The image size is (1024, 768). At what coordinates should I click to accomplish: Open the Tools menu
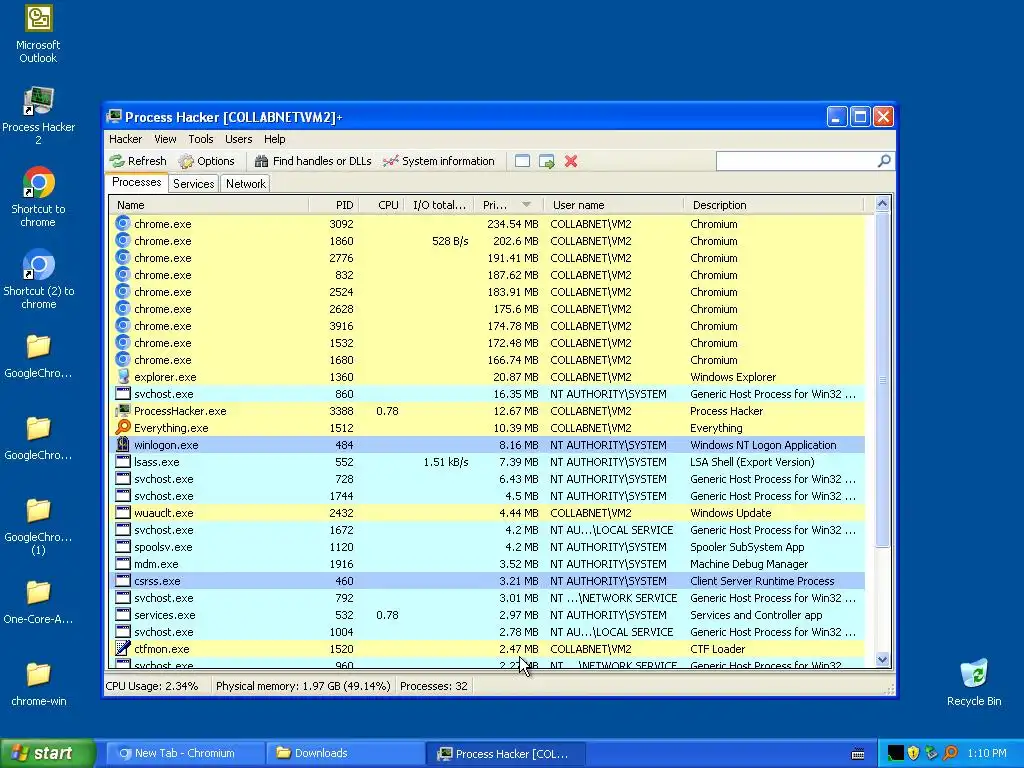(x=200, y=139)
